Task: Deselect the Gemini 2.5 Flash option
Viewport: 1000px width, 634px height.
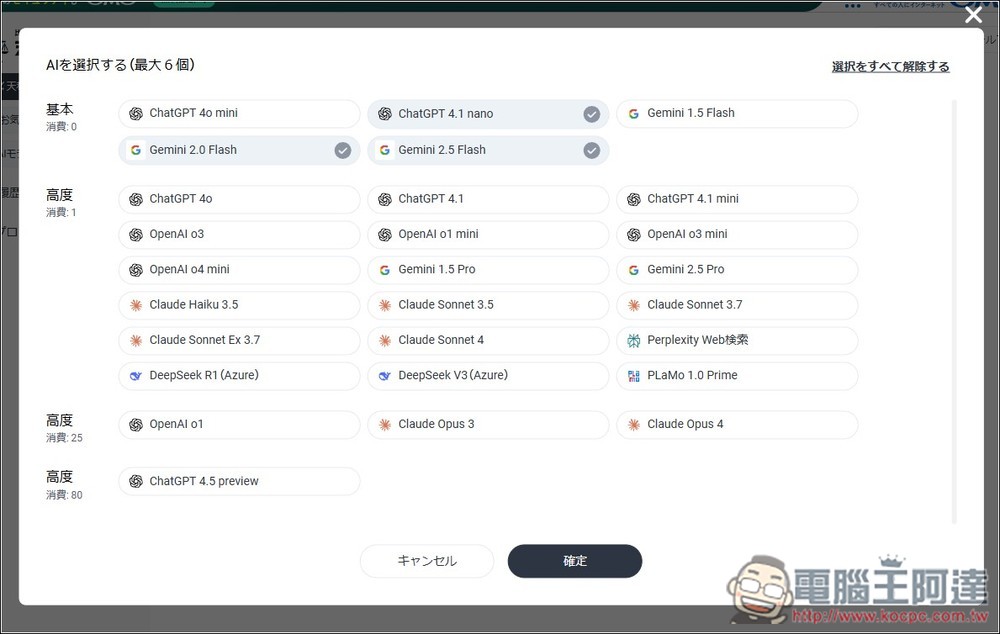Action: pos(488,150)
